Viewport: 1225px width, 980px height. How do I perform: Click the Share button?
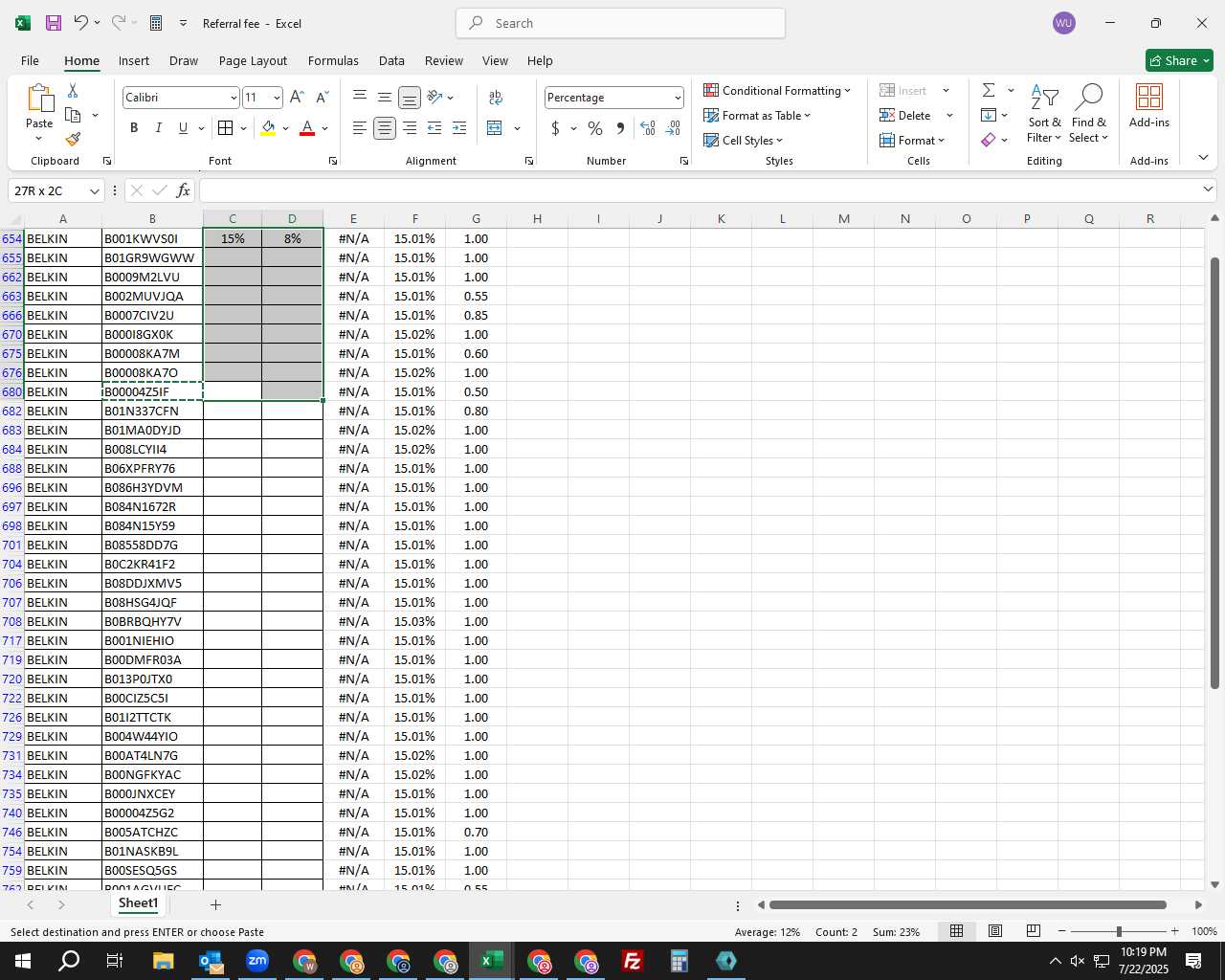[1179, 60]
